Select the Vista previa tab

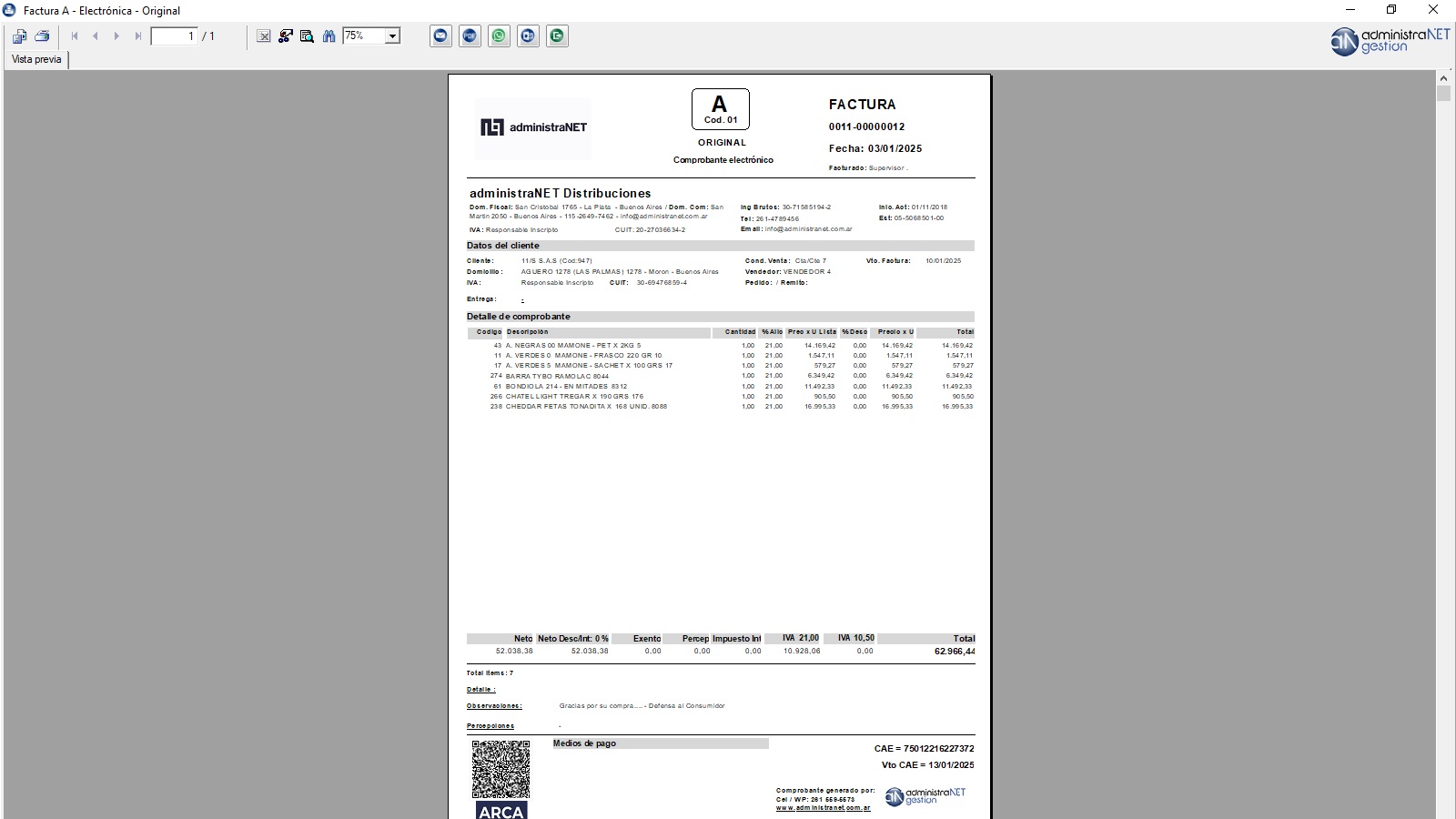coord(36,59)
